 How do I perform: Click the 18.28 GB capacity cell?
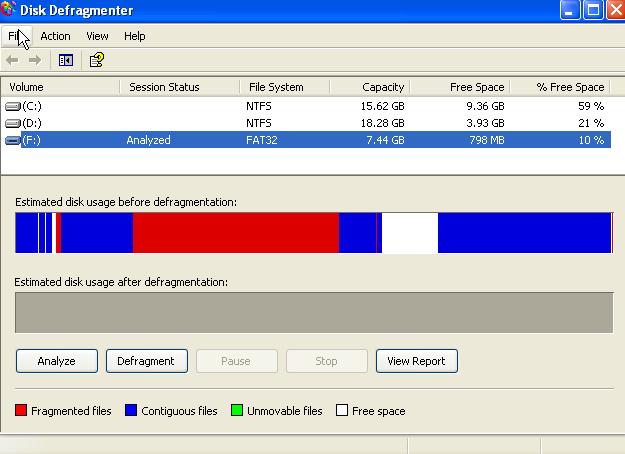point(383,124)
